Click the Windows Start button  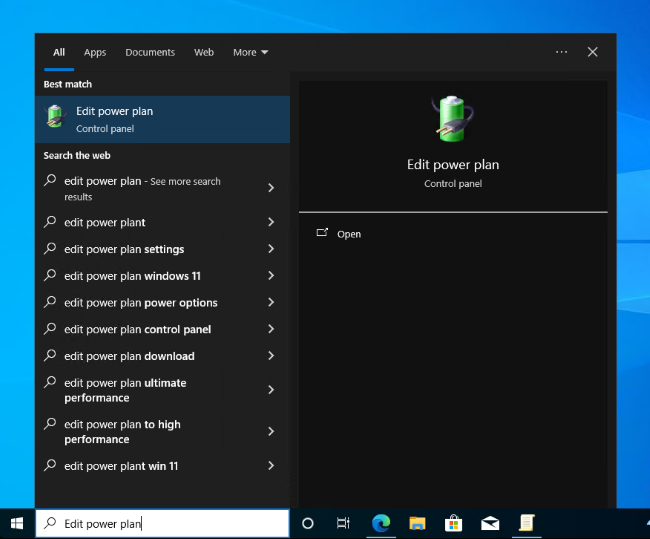coord(17,523)
